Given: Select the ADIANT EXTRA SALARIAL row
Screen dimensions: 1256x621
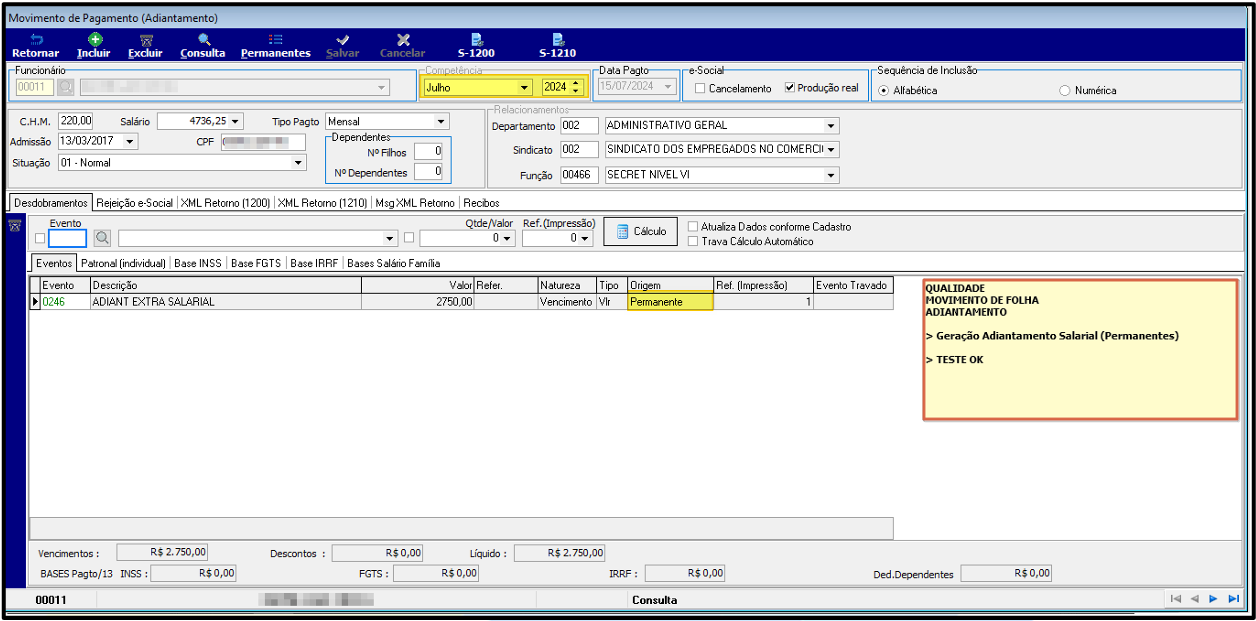Looking at the screenshot, I should coord(463,301).
